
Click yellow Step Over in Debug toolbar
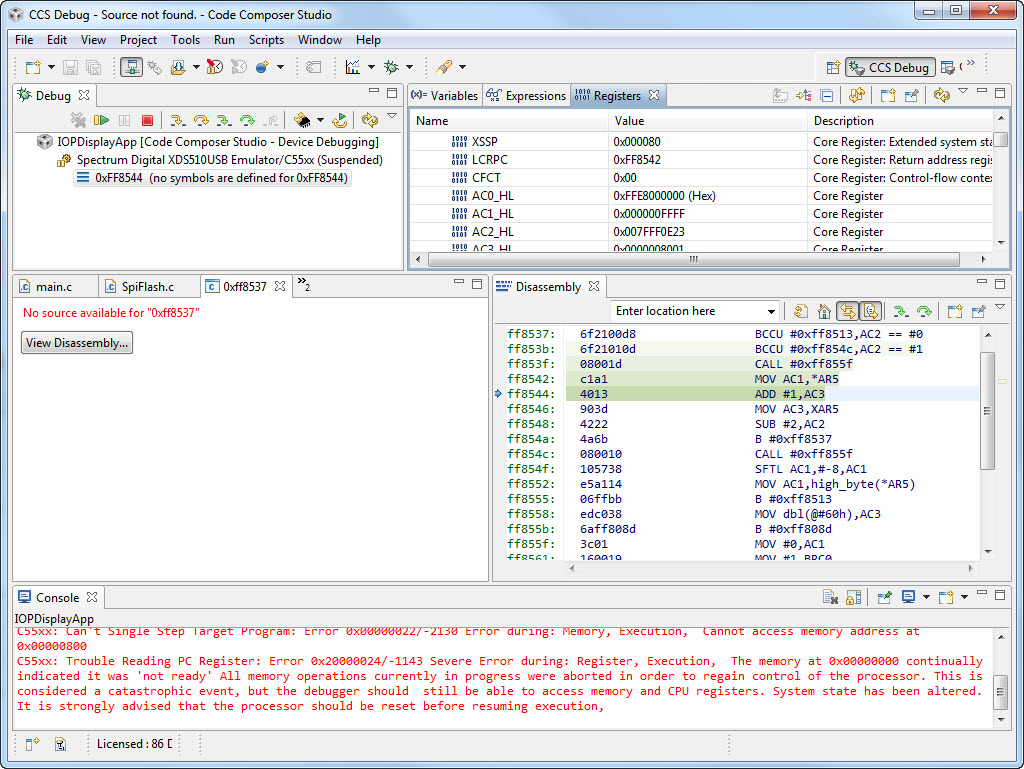pyautogui.click(x=201, y=120)
